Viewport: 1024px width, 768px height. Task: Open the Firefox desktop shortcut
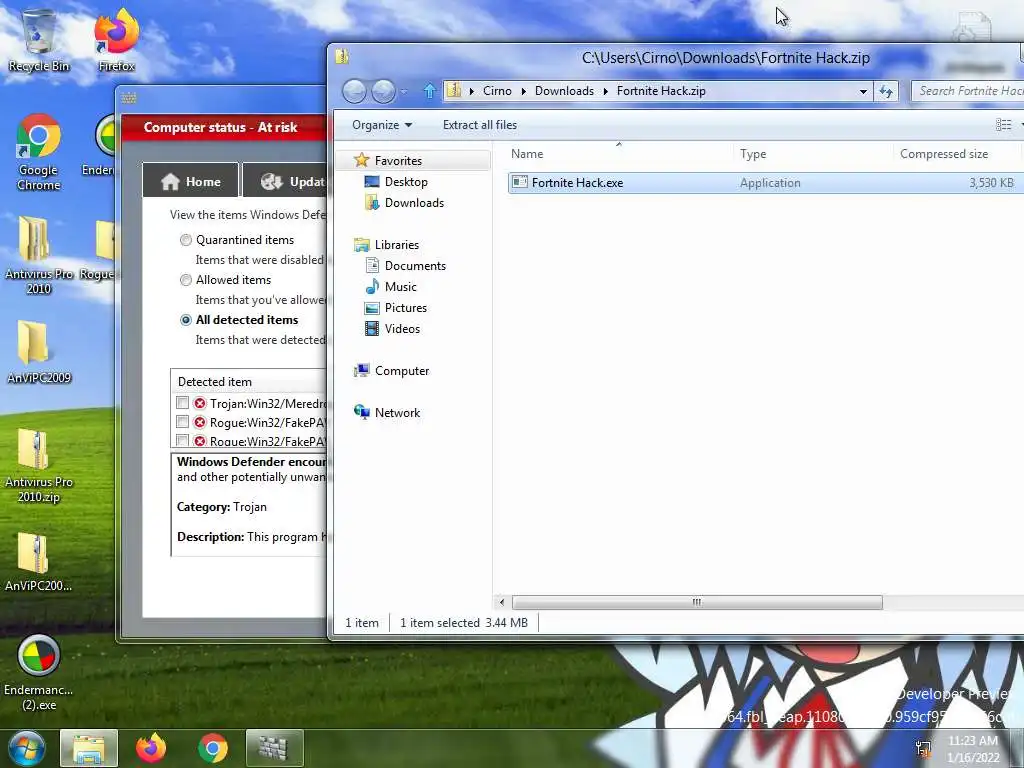click(x=117, y=39)
